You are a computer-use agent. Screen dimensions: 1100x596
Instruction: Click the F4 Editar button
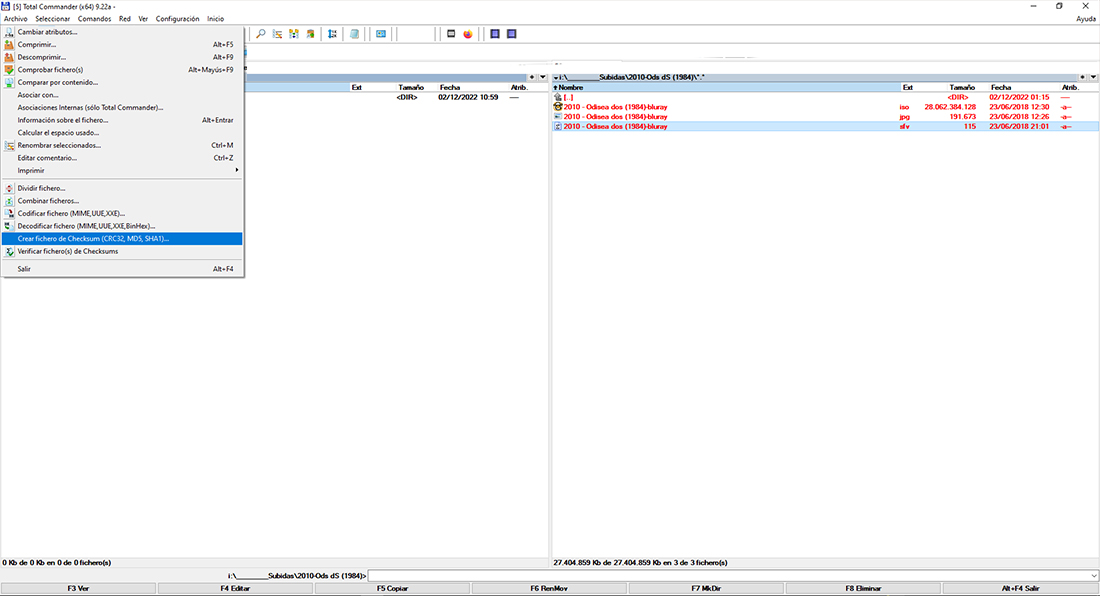(x=235, y=588)
